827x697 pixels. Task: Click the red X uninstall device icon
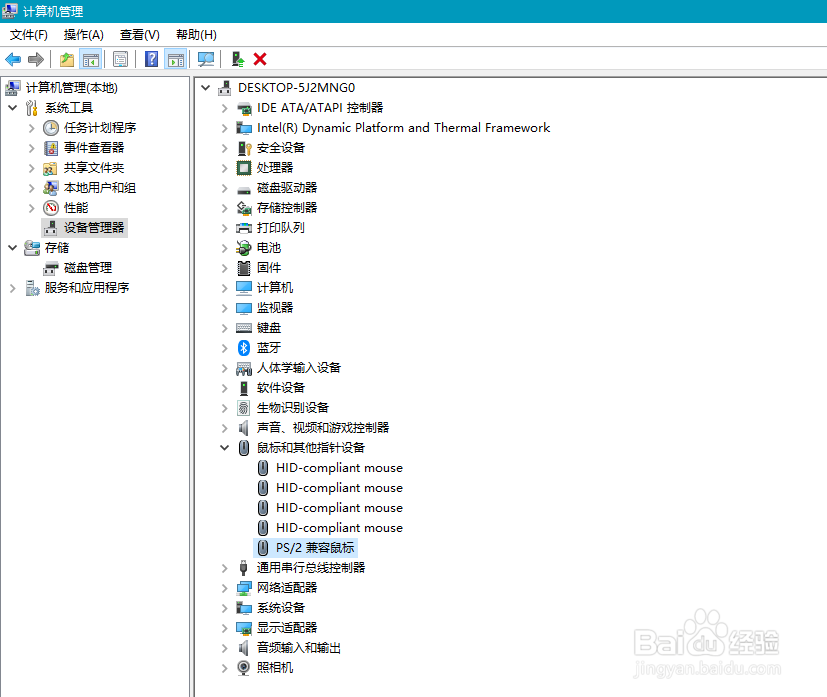click(x=260, y=59)
